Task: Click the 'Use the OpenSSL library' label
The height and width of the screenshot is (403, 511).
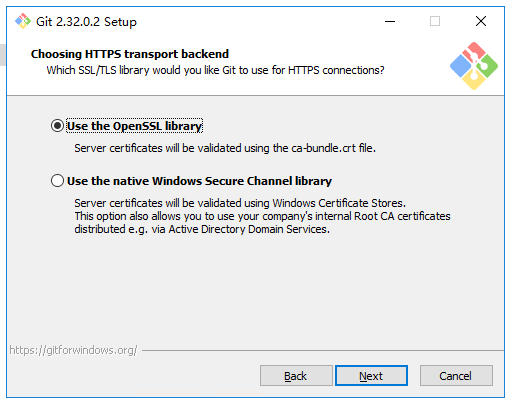Action: [134, 126]
